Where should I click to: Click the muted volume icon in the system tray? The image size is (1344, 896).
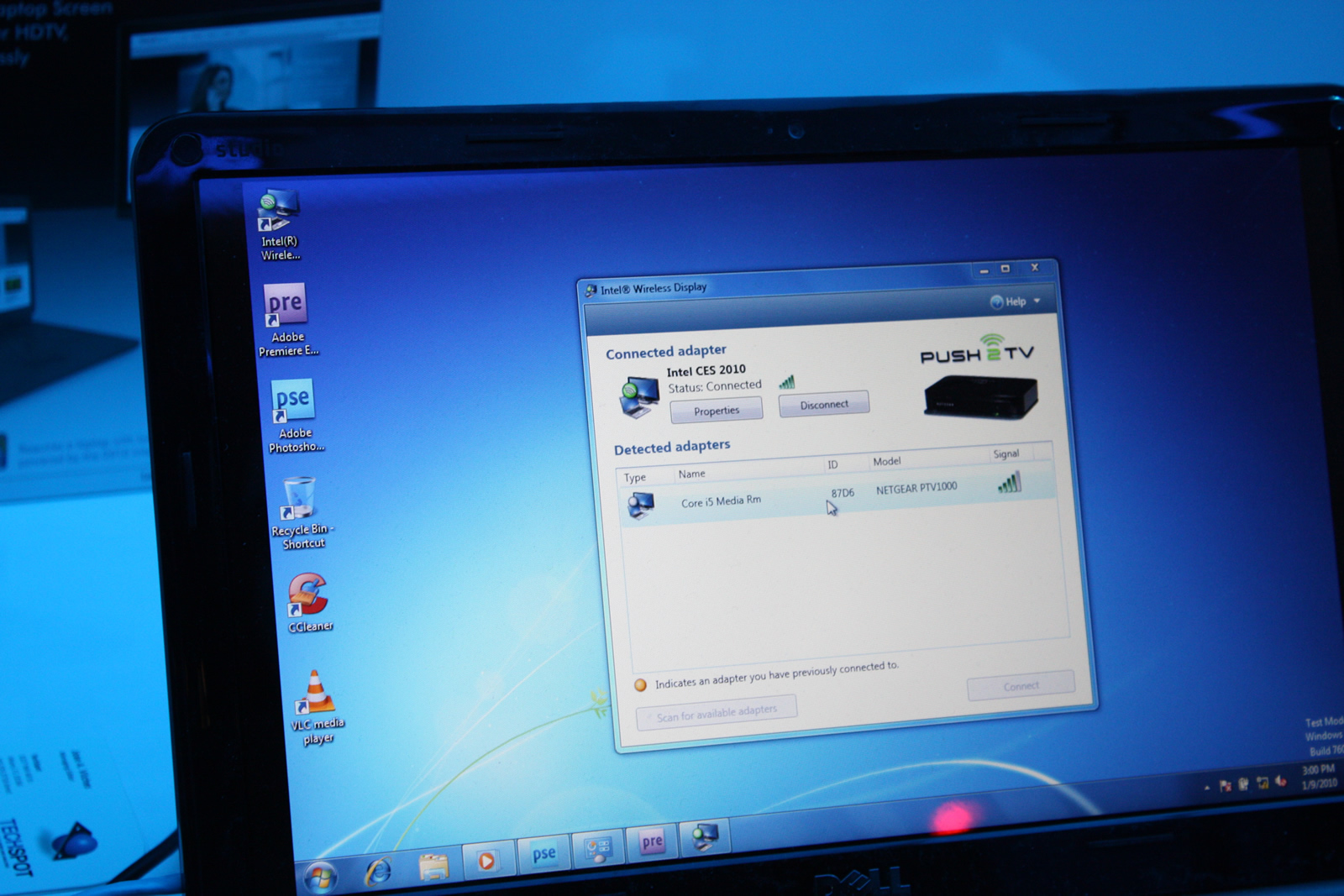[x=1281, y=782]
